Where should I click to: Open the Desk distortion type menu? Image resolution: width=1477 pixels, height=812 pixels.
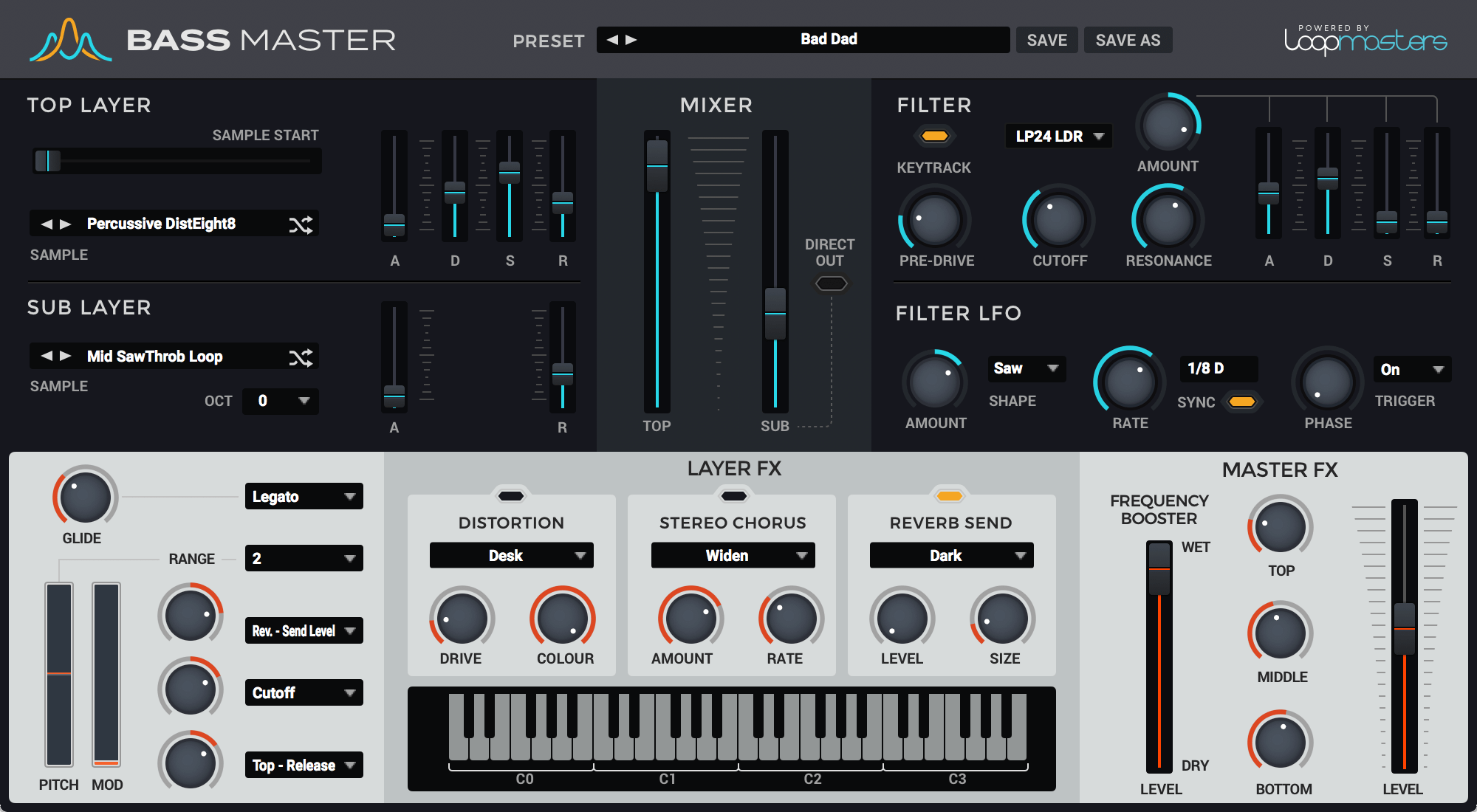pos(511,556)
